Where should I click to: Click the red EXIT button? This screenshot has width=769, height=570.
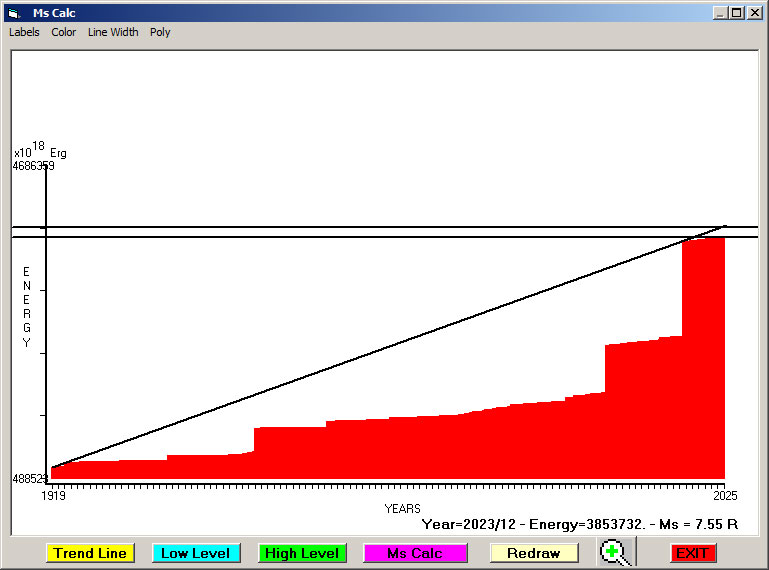pos(692,553)
